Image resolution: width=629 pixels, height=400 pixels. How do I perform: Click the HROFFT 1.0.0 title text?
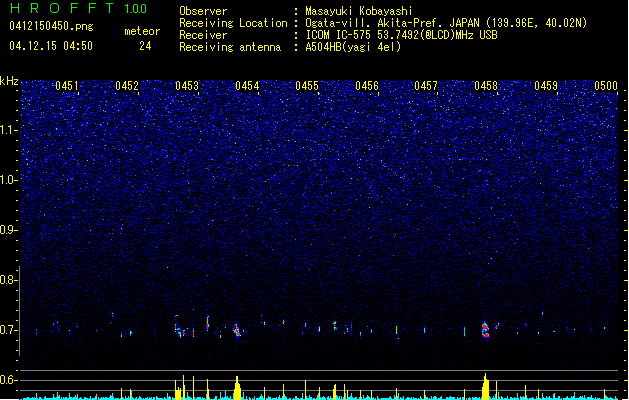pyautogui.click(x=79, y=8)
